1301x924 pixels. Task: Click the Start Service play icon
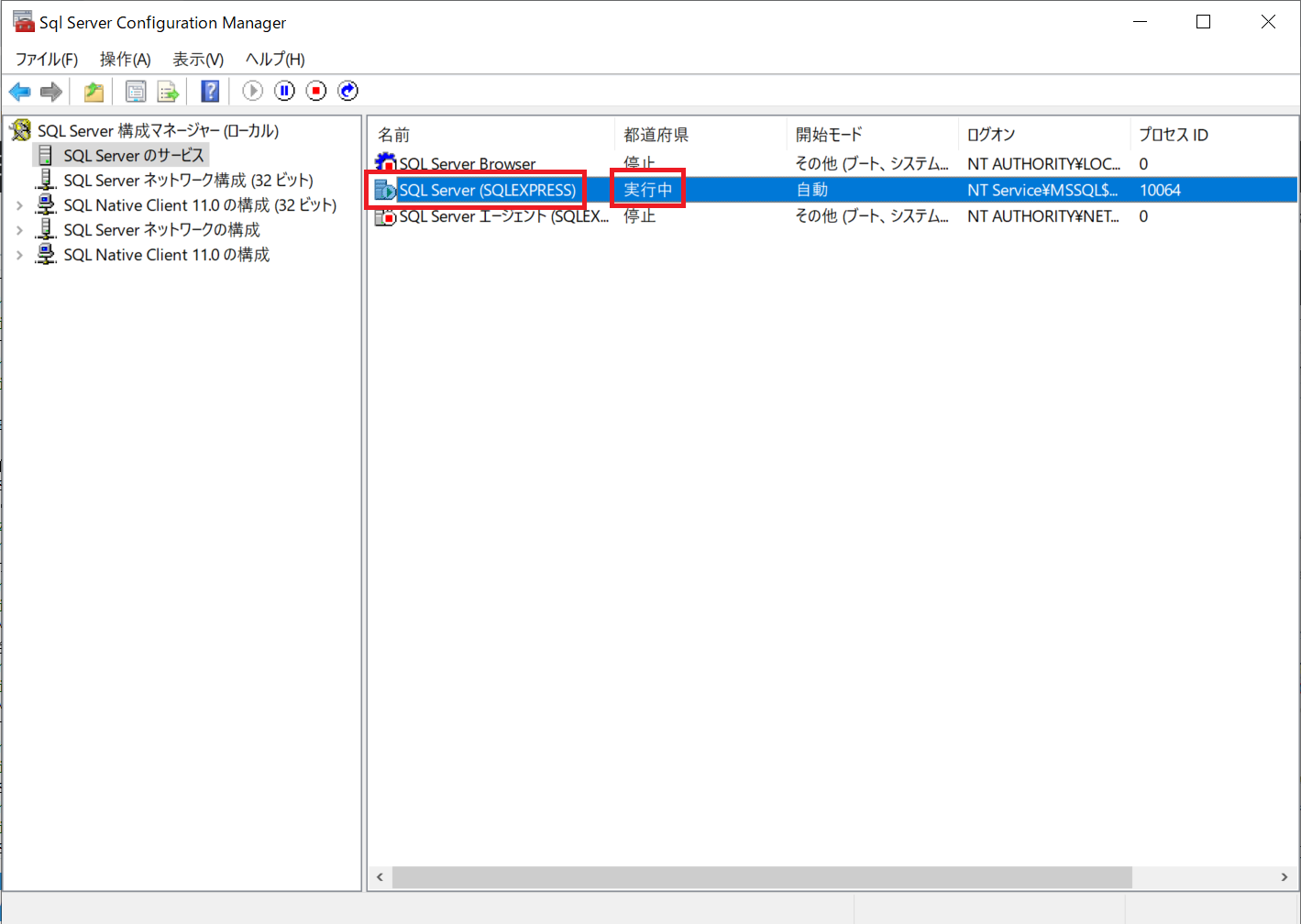pyautogui.click(x=252, y=91)
